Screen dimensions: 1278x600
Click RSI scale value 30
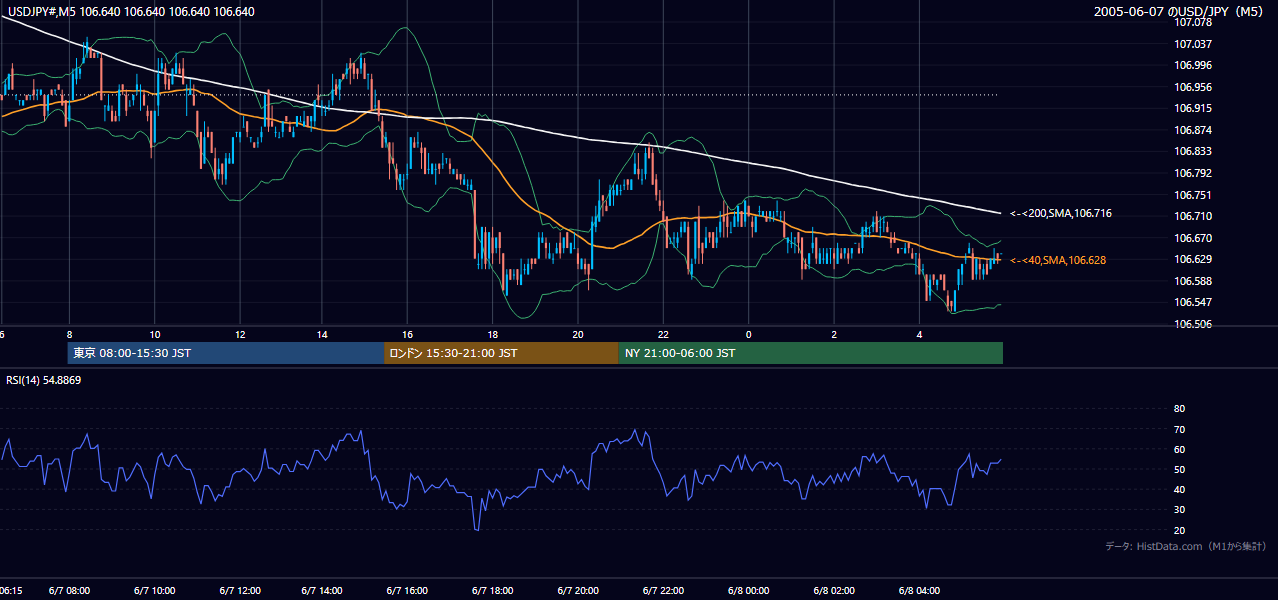[x=1179, y=510]
